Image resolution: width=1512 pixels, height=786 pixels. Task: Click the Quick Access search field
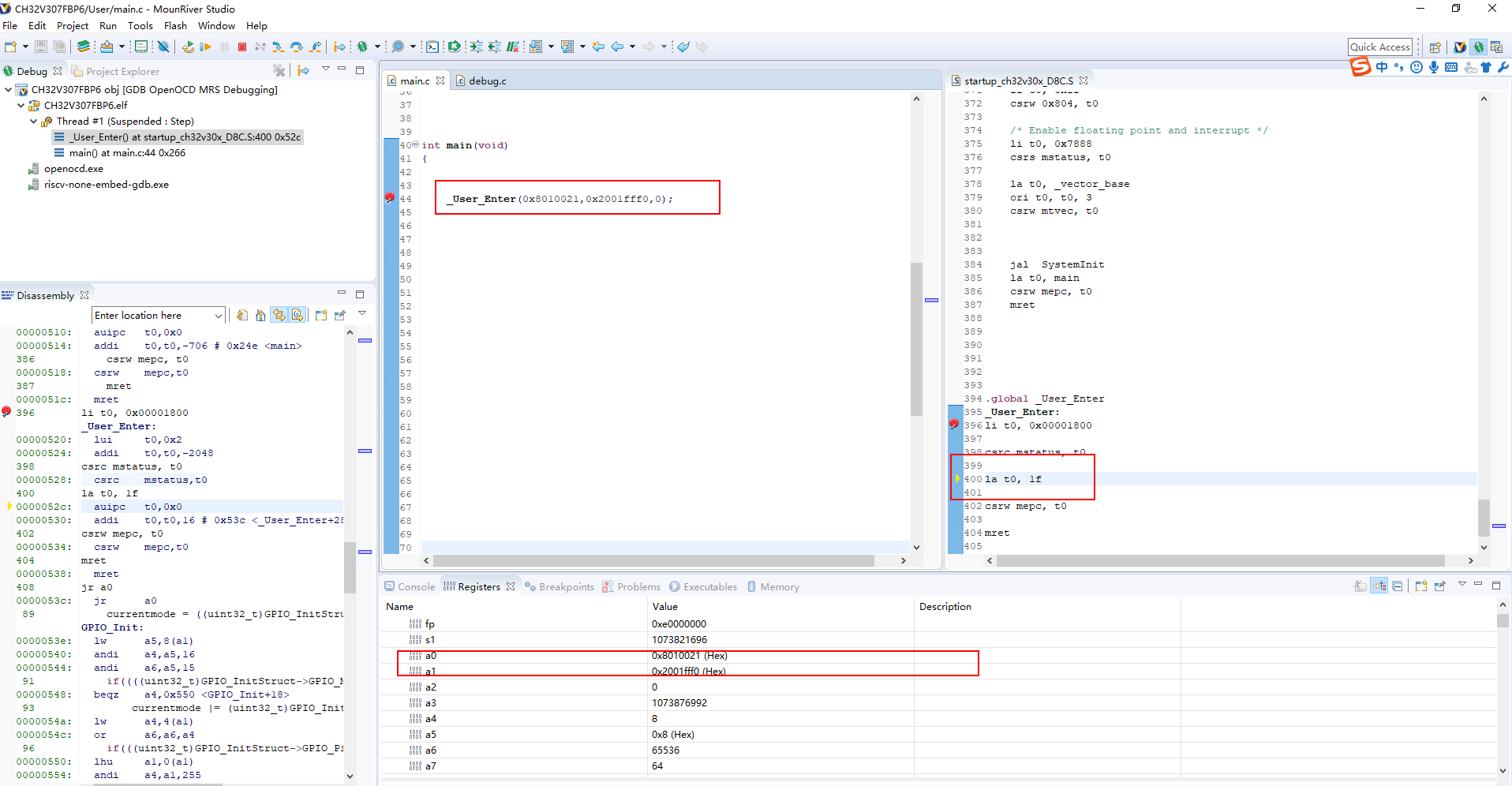click(1380, 47)
